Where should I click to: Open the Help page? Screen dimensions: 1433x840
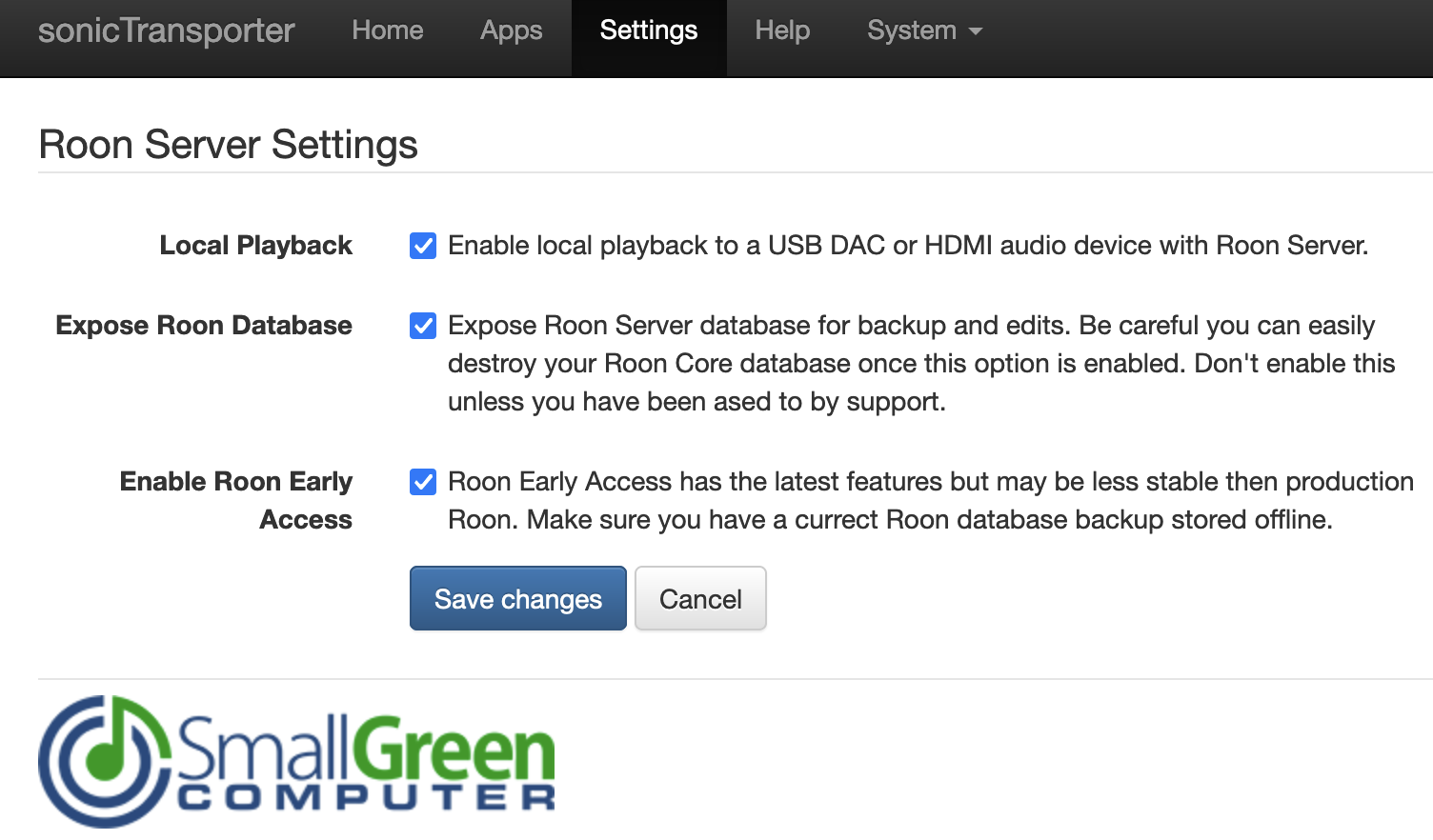782,30
